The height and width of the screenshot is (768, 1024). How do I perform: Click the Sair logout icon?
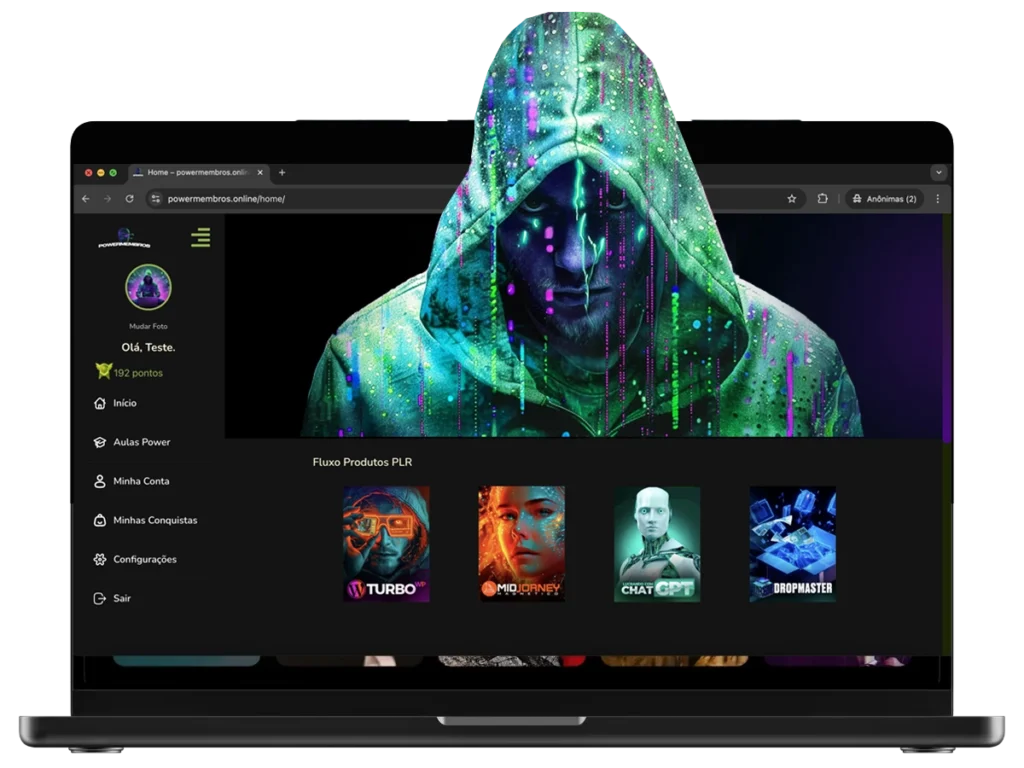(x=99, y=598)
